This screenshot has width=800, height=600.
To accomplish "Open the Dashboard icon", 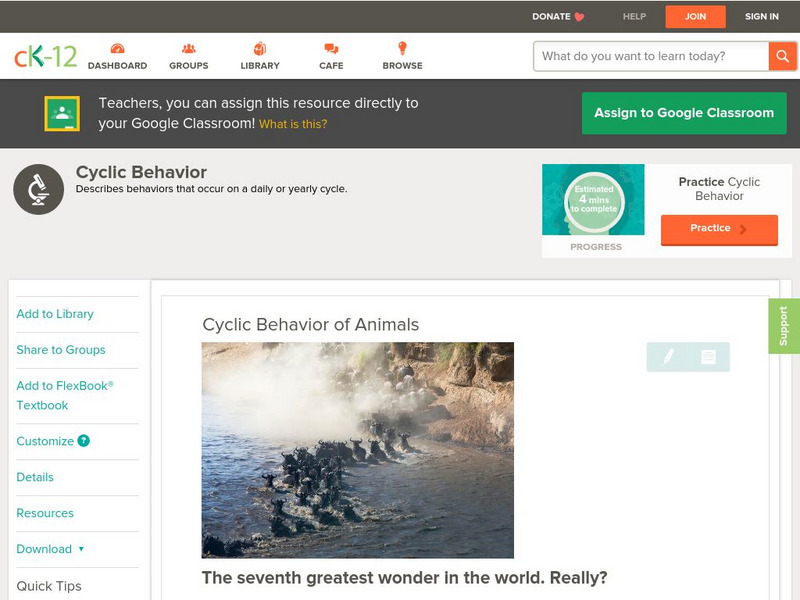I will 117,49.
